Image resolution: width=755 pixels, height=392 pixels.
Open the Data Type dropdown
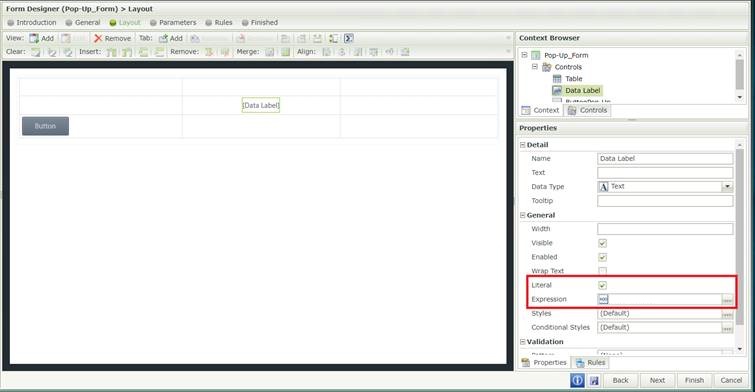[x=727, y=186]
